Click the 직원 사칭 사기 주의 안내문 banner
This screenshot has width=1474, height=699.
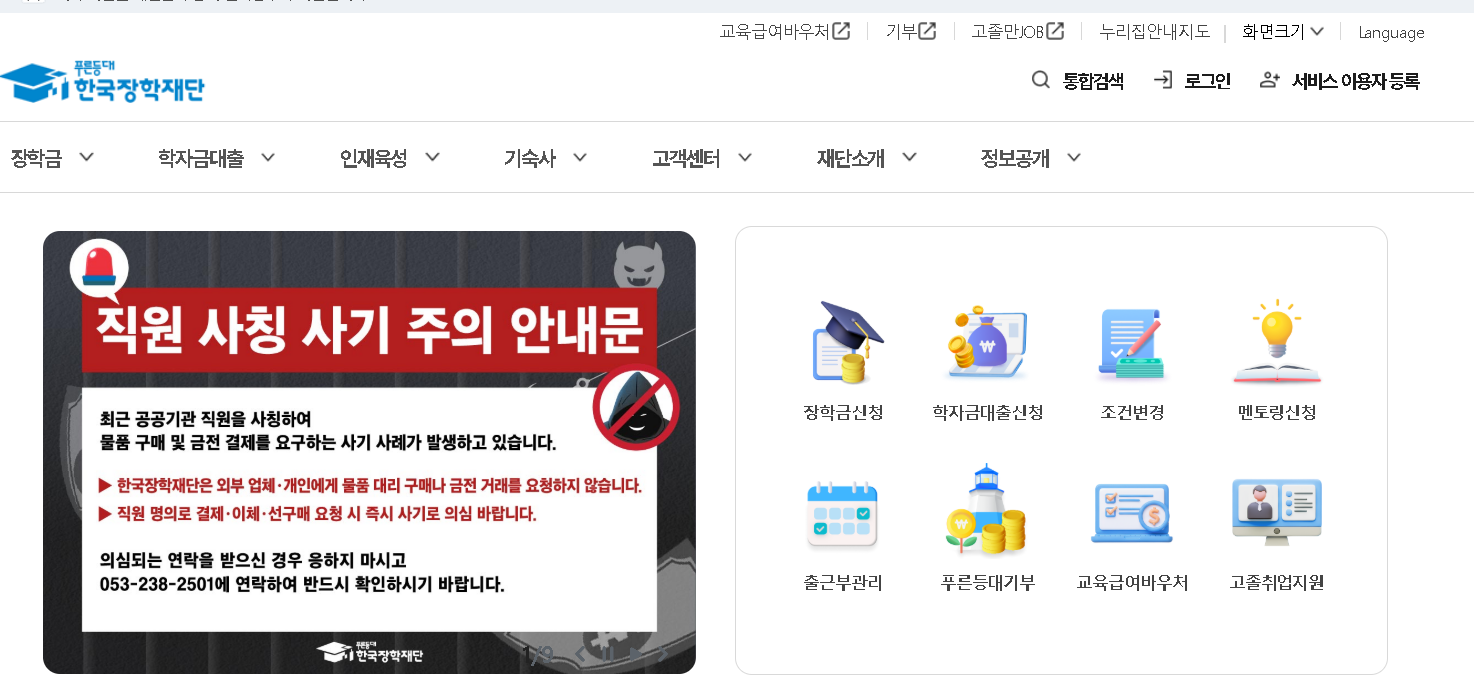point(369,452)
